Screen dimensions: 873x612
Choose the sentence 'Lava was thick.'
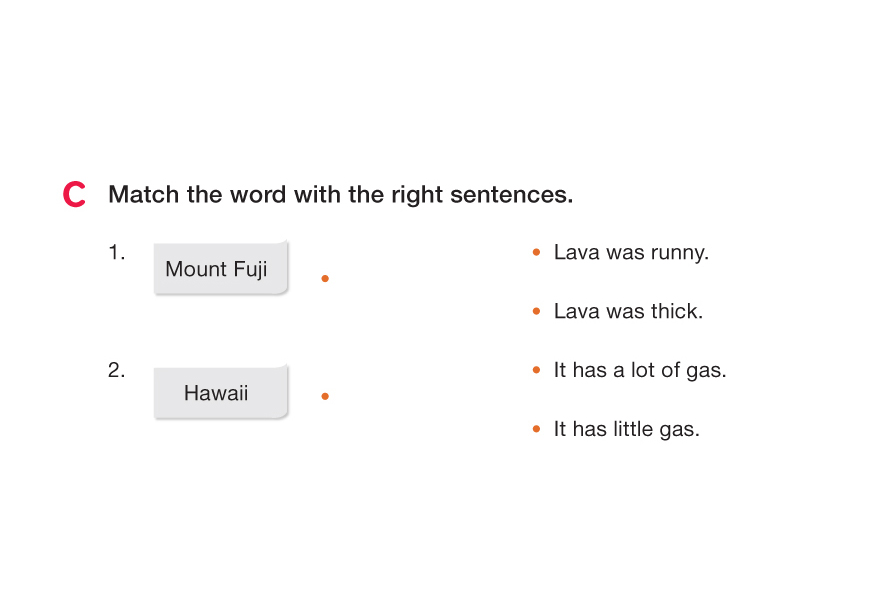pos(628,312)
